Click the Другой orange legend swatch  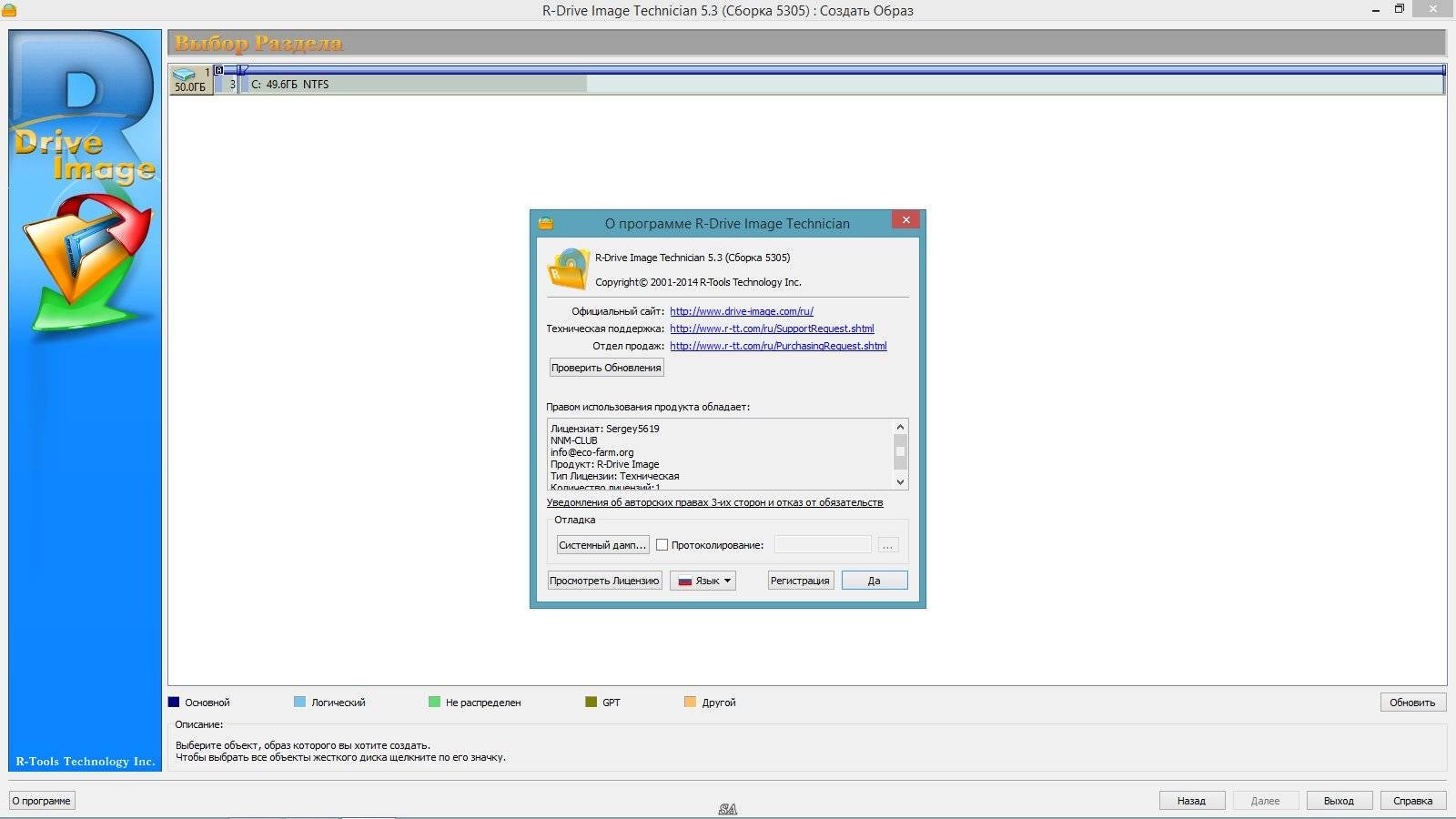[690, 702]
